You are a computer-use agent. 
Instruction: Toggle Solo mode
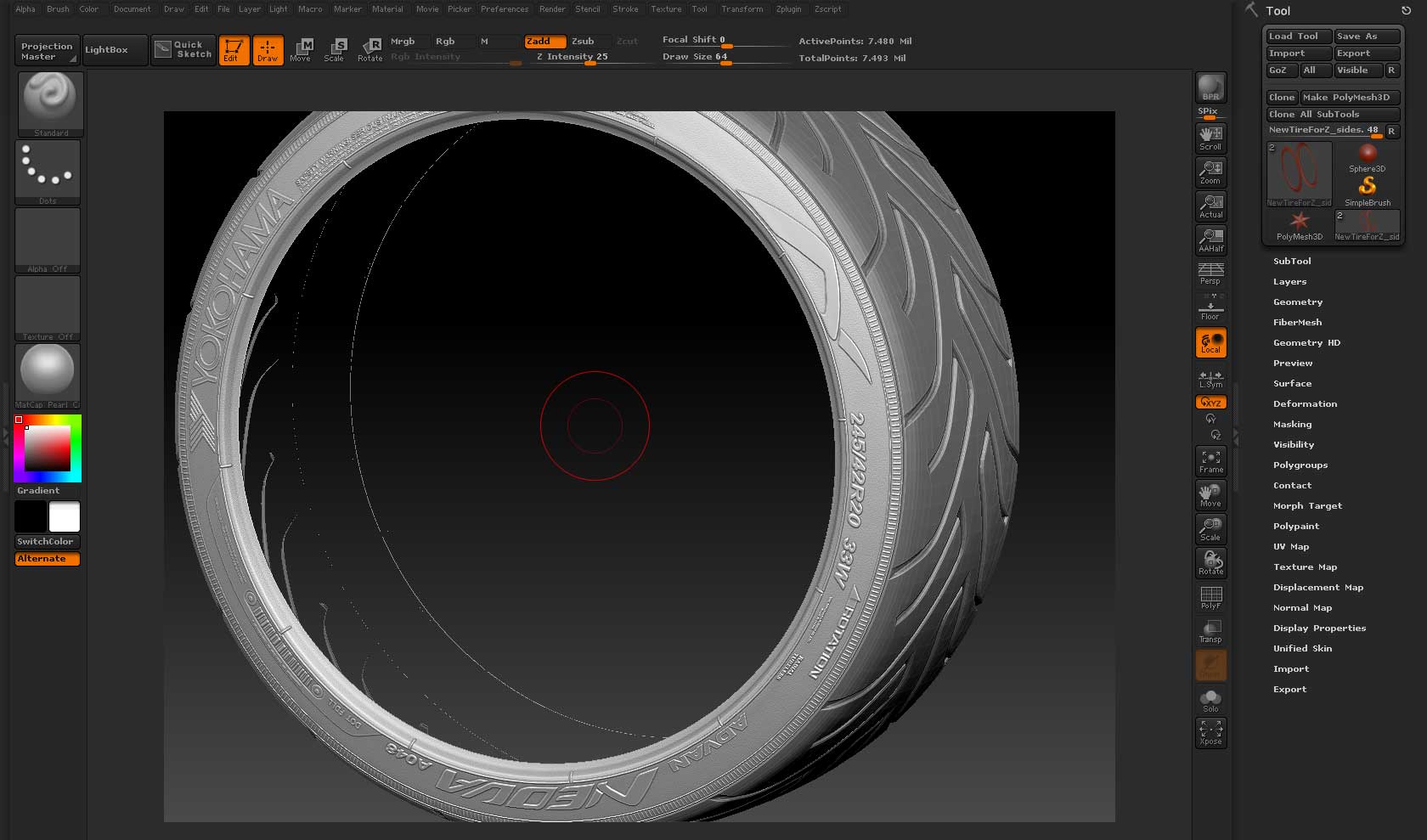pyautogui.click(x=1210, y=700)
